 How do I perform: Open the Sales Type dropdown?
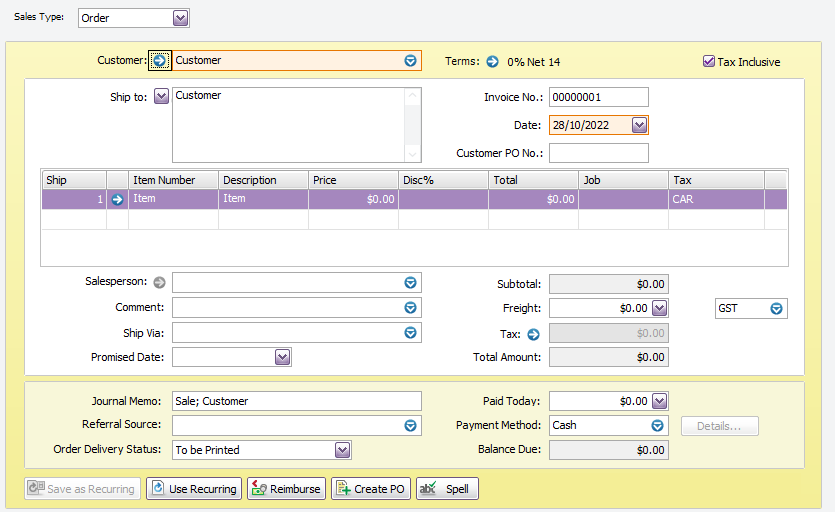click(180, 18)
